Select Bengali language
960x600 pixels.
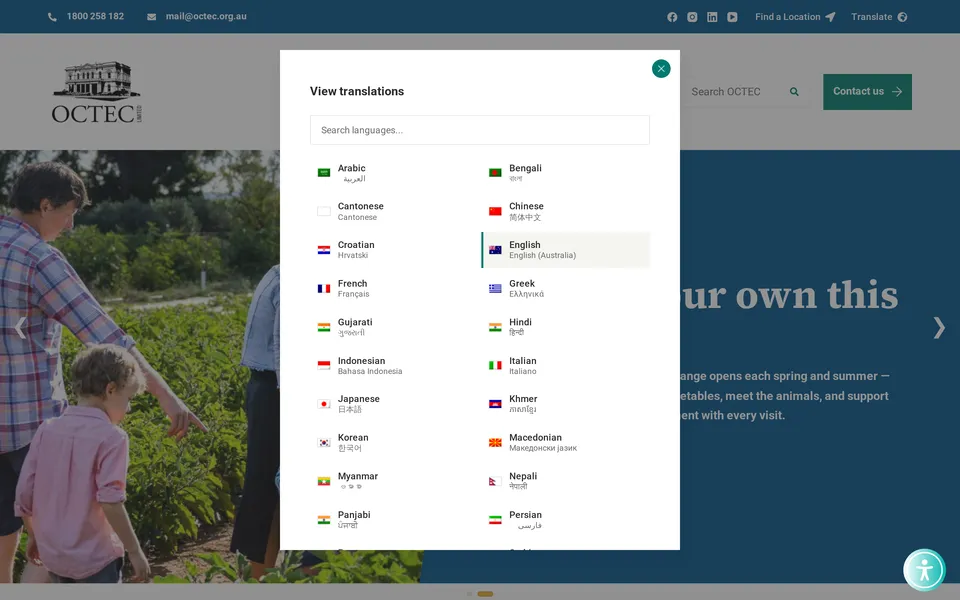566,173
